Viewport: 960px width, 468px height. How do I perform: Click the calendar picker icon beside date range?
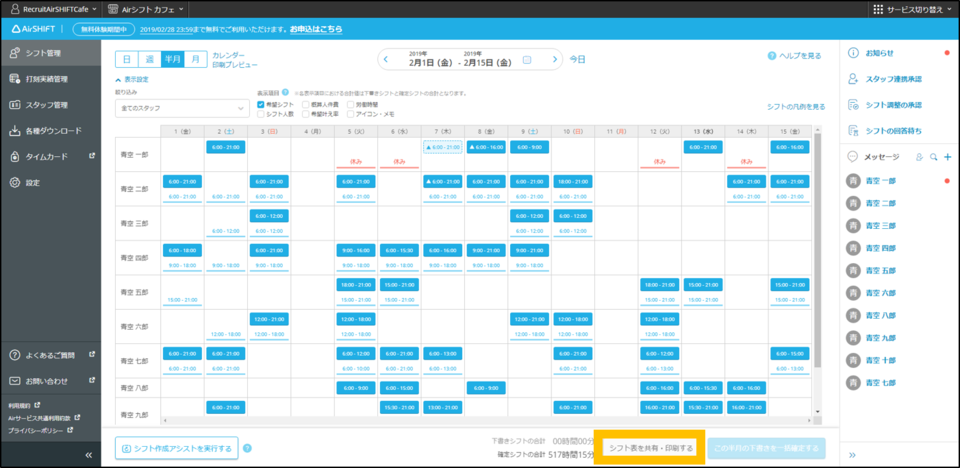click(x=528, y=59)
